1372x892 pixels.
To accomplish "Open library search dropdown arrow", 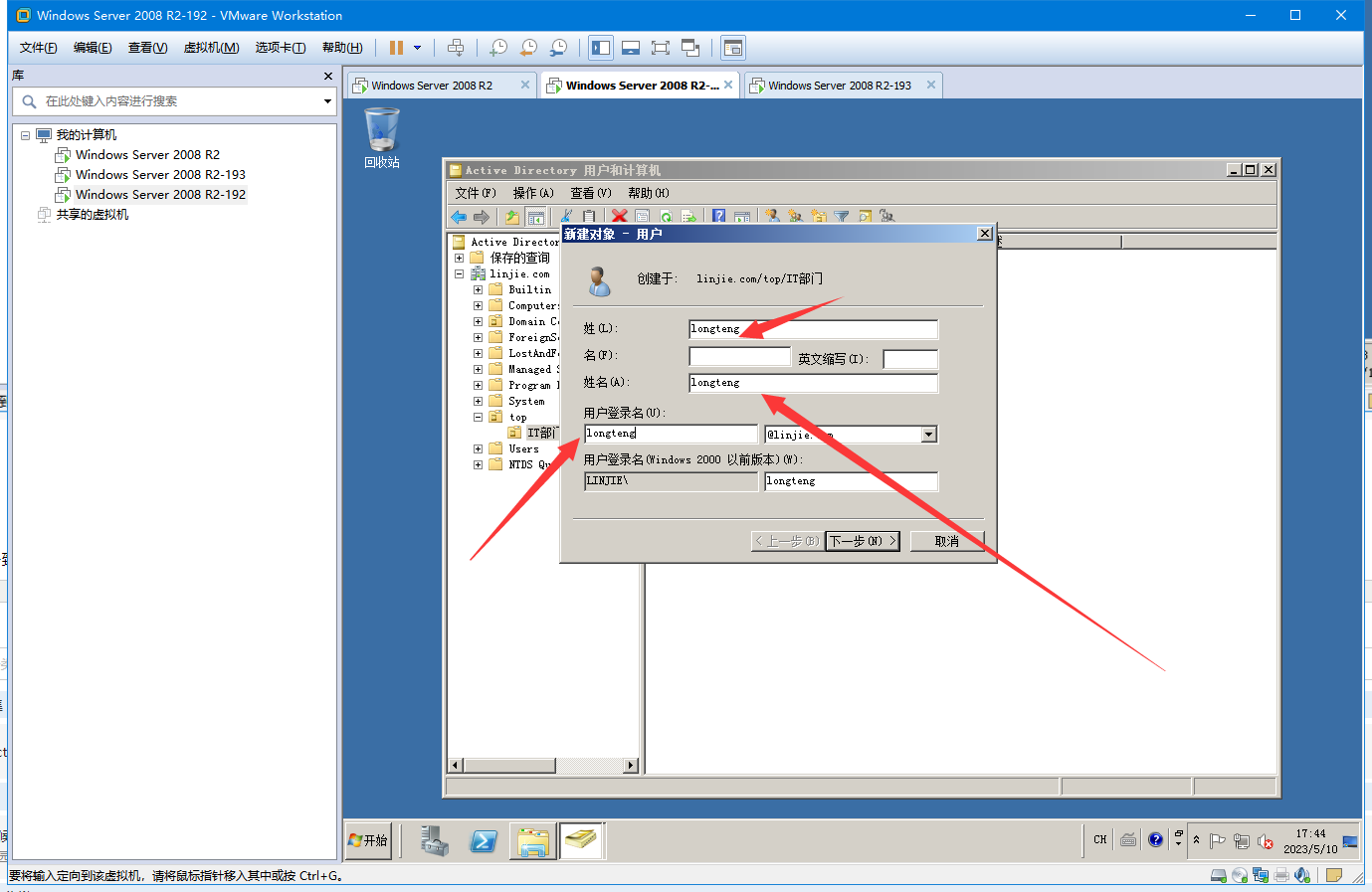I will (327, 101).
